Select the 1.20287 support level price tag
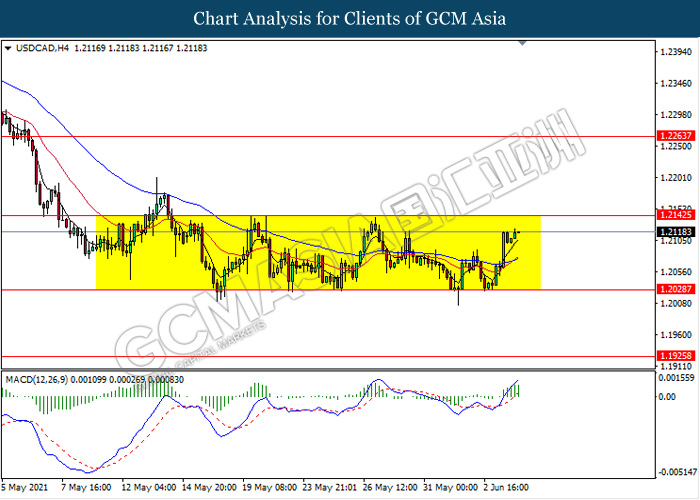 point(676,289)
